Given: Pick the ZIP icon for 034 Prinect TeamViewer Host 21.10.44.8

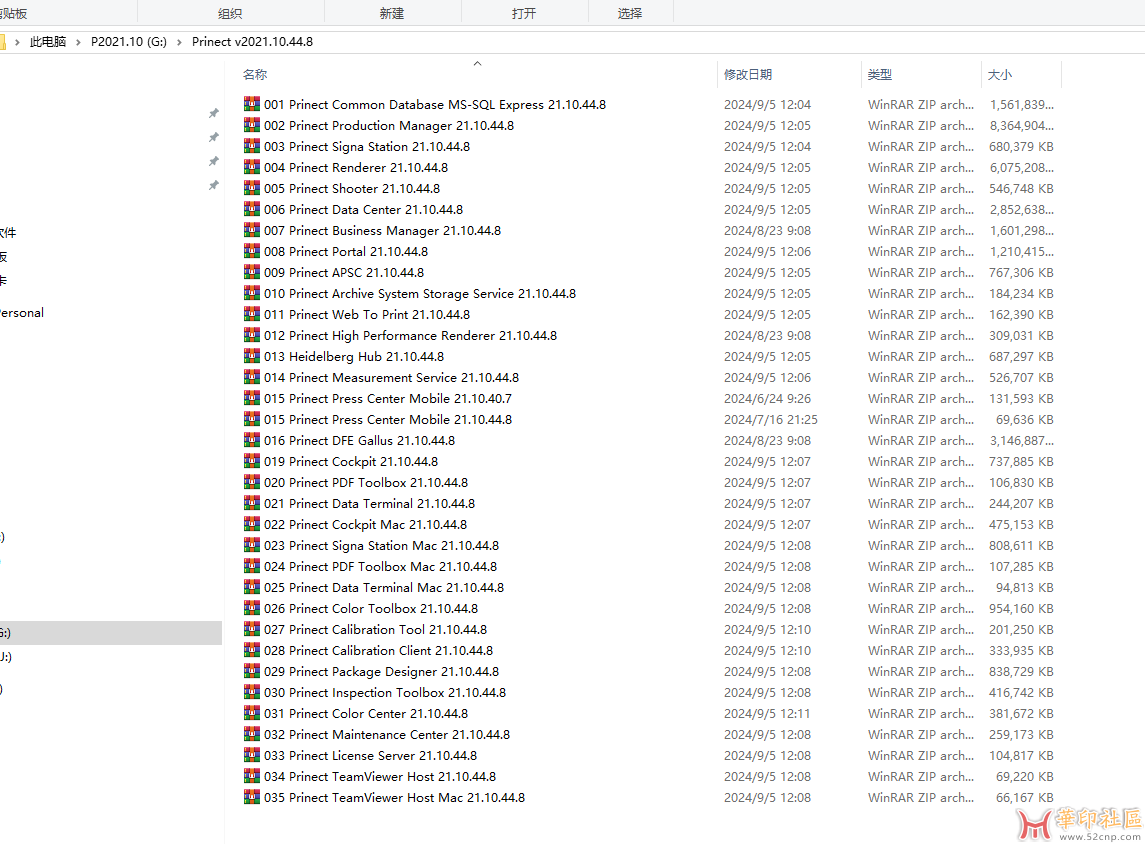Looking at the screenshot, I should [252, 777].
